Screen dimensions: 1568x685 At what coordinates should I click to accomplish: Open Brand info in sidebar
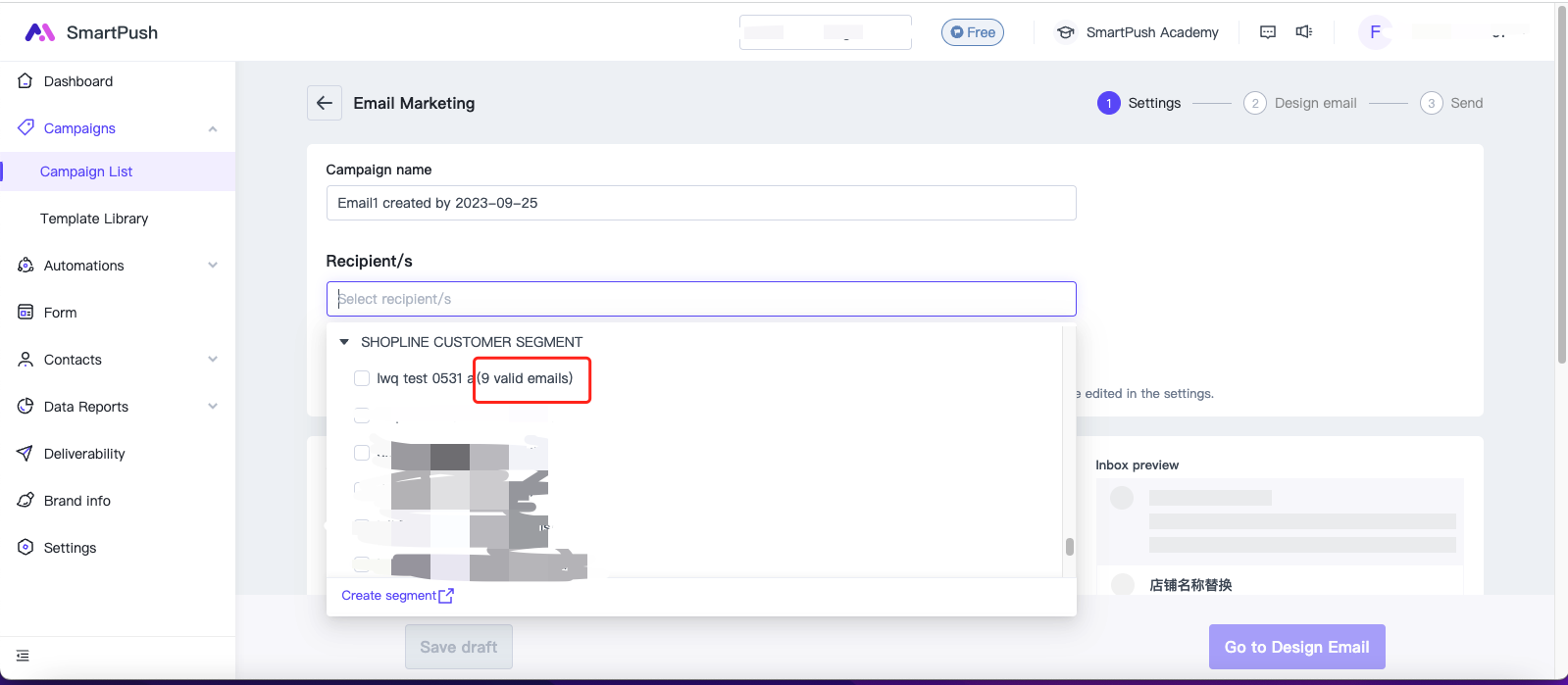coord(76,501)
